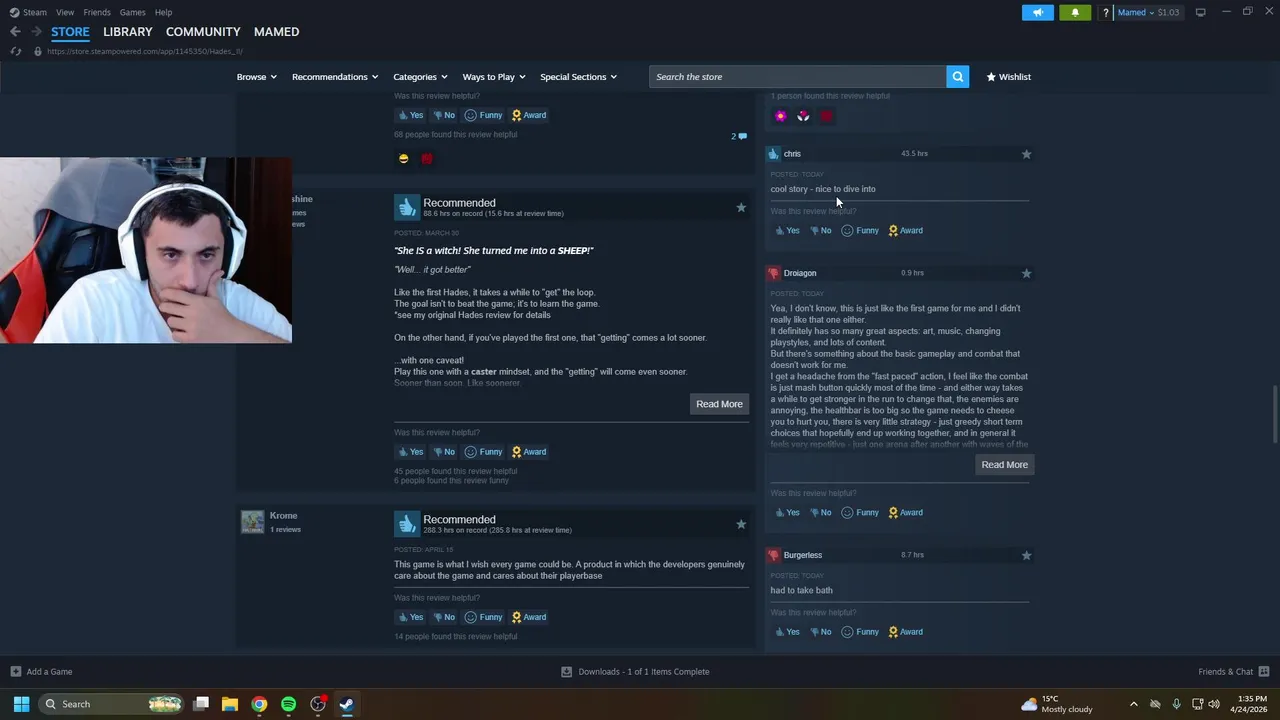Read More of the sheep witch review
Screen dimensions: 1280x720
(719, 404)
